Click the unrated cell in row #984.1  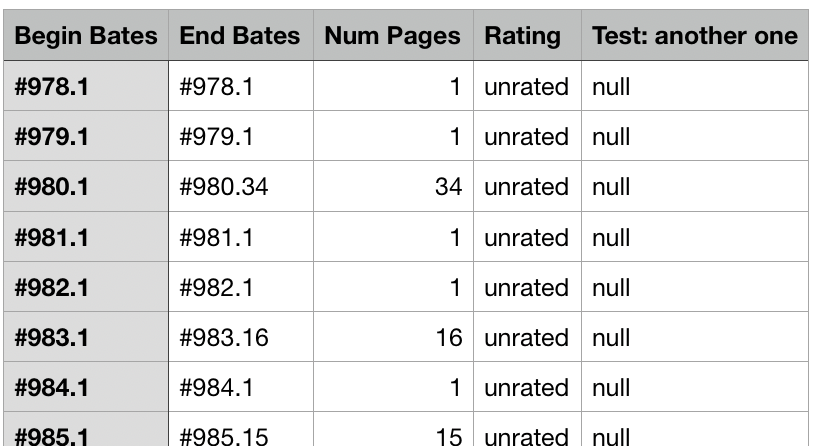[527, 387]
